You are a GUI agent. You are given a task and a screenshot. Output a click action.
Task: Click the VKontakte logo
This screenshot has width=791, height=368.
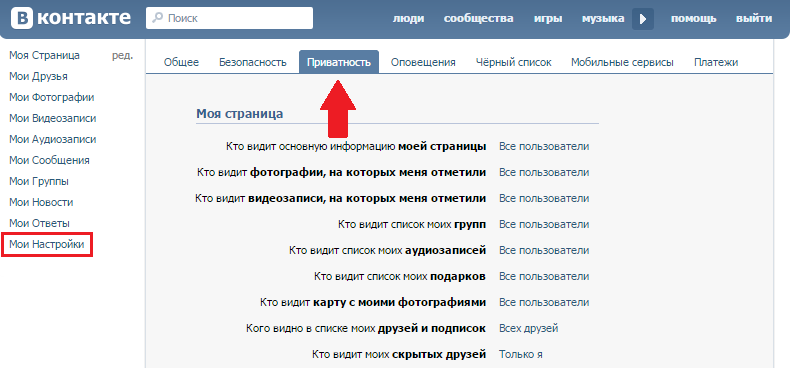[x=71, y=19]
